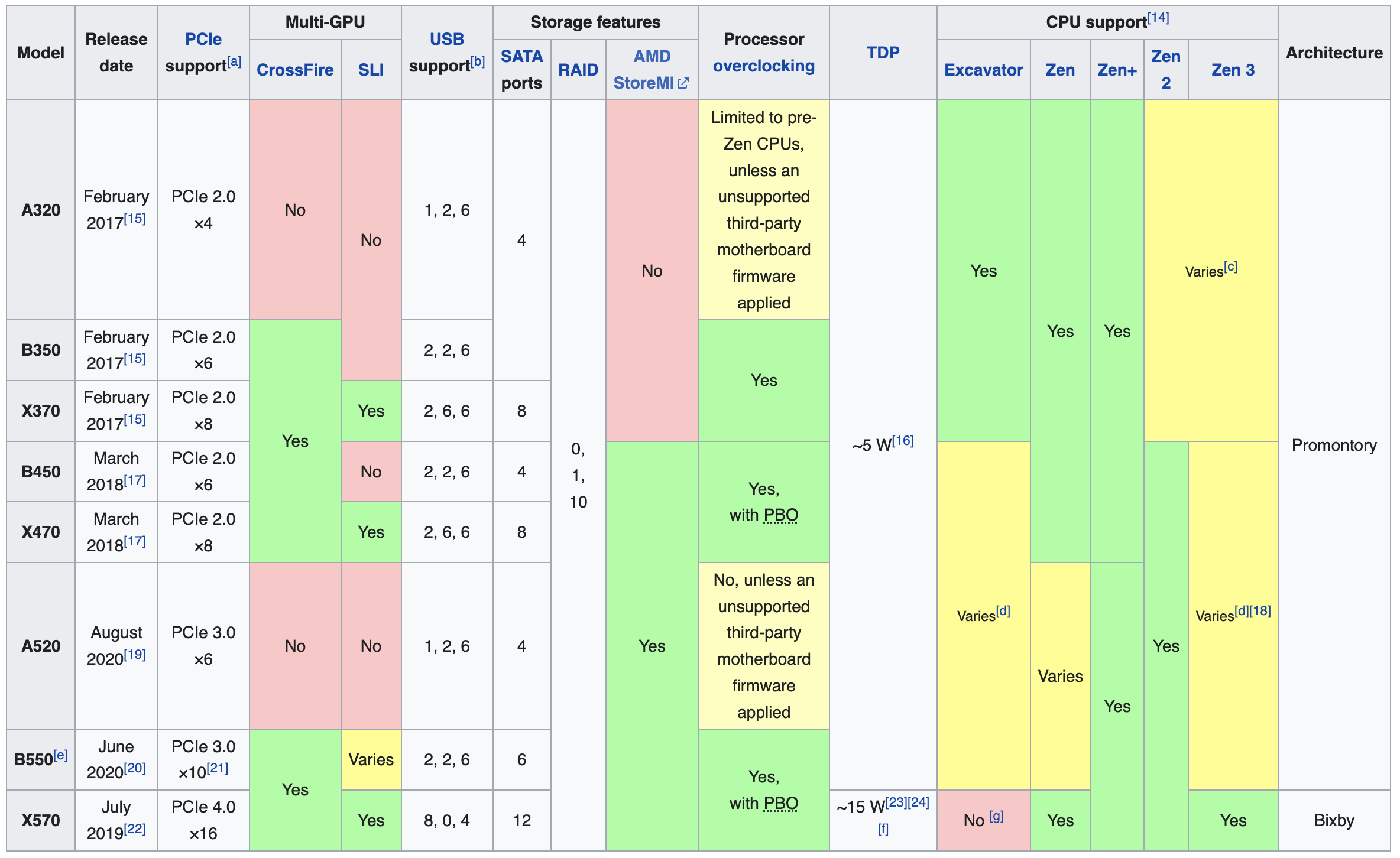Click the external link icon beside StoreMI
Screen dimensions: 1400x858
point(683,83)
